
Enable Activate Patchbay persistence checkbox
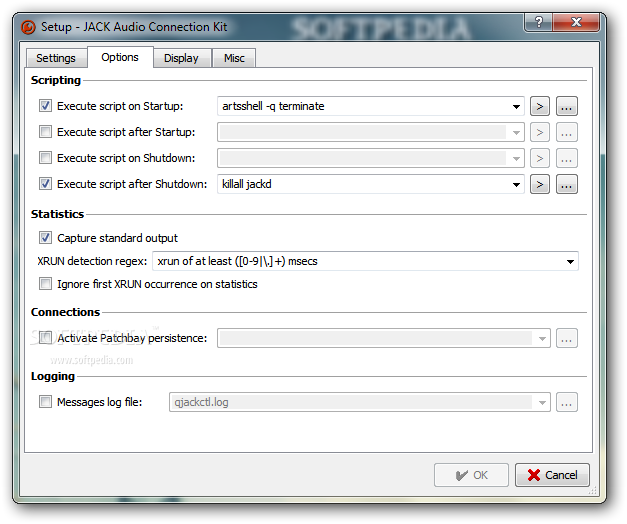pyautogui.click(x=45, y=338)
